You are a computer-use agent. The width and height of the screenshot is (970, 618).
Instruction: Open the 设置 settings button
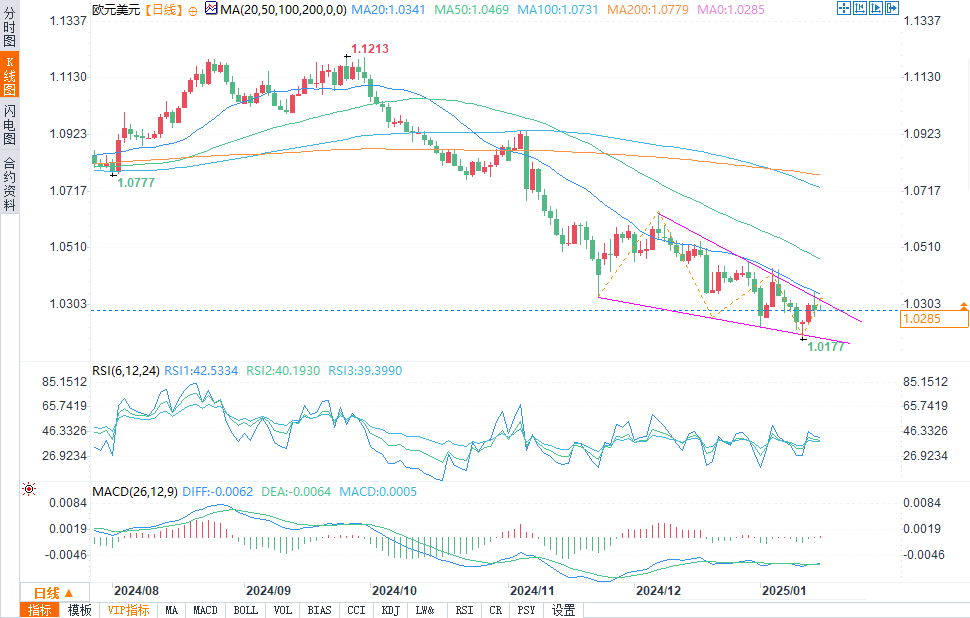click(x=563, y=610)
